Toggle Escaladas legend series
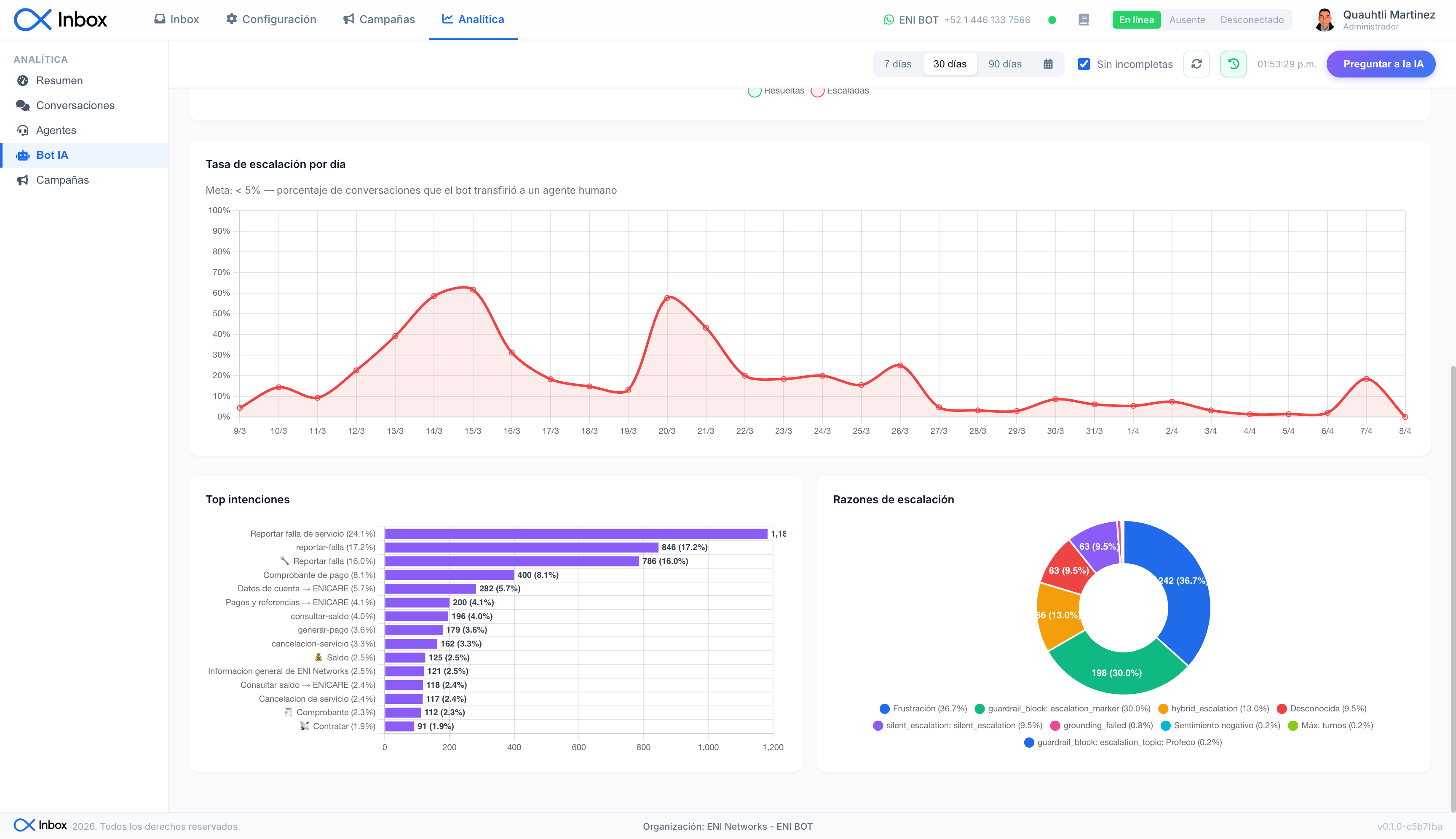 [x=840, y=91]
